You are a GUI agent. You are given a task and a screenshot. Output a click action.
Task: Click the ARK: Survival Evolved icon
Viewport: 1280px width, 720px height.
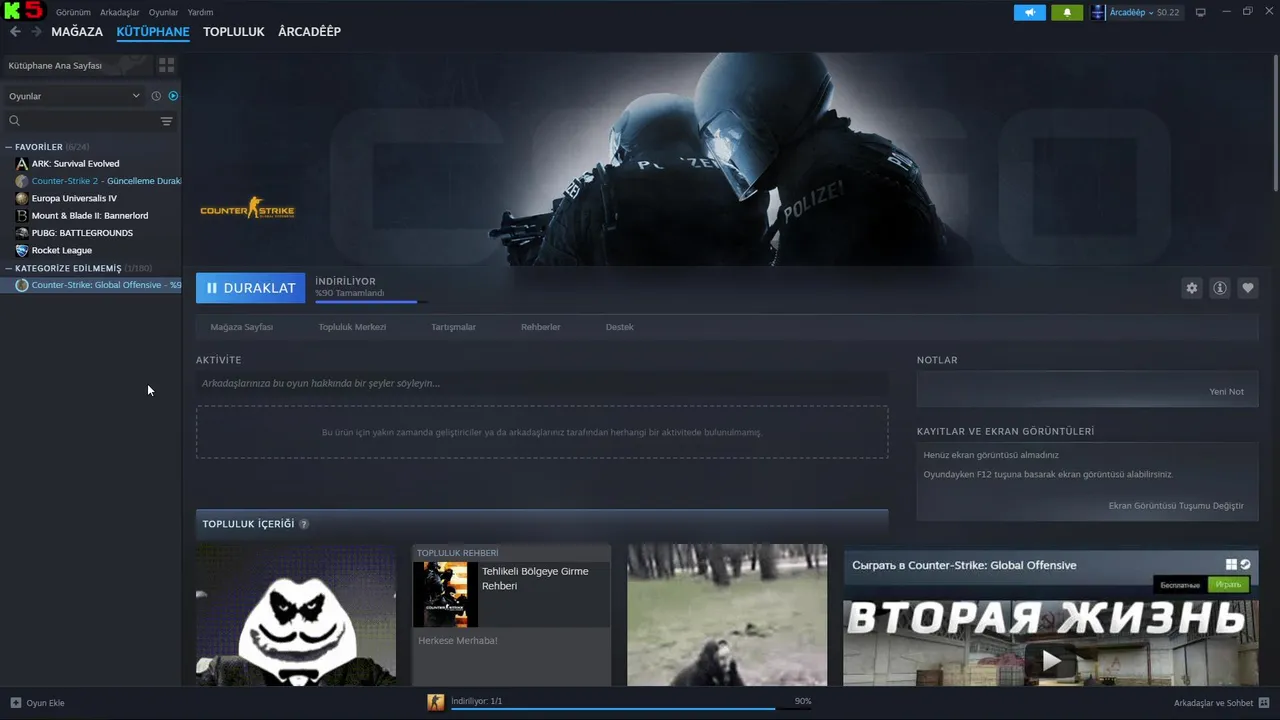point(22,164)
